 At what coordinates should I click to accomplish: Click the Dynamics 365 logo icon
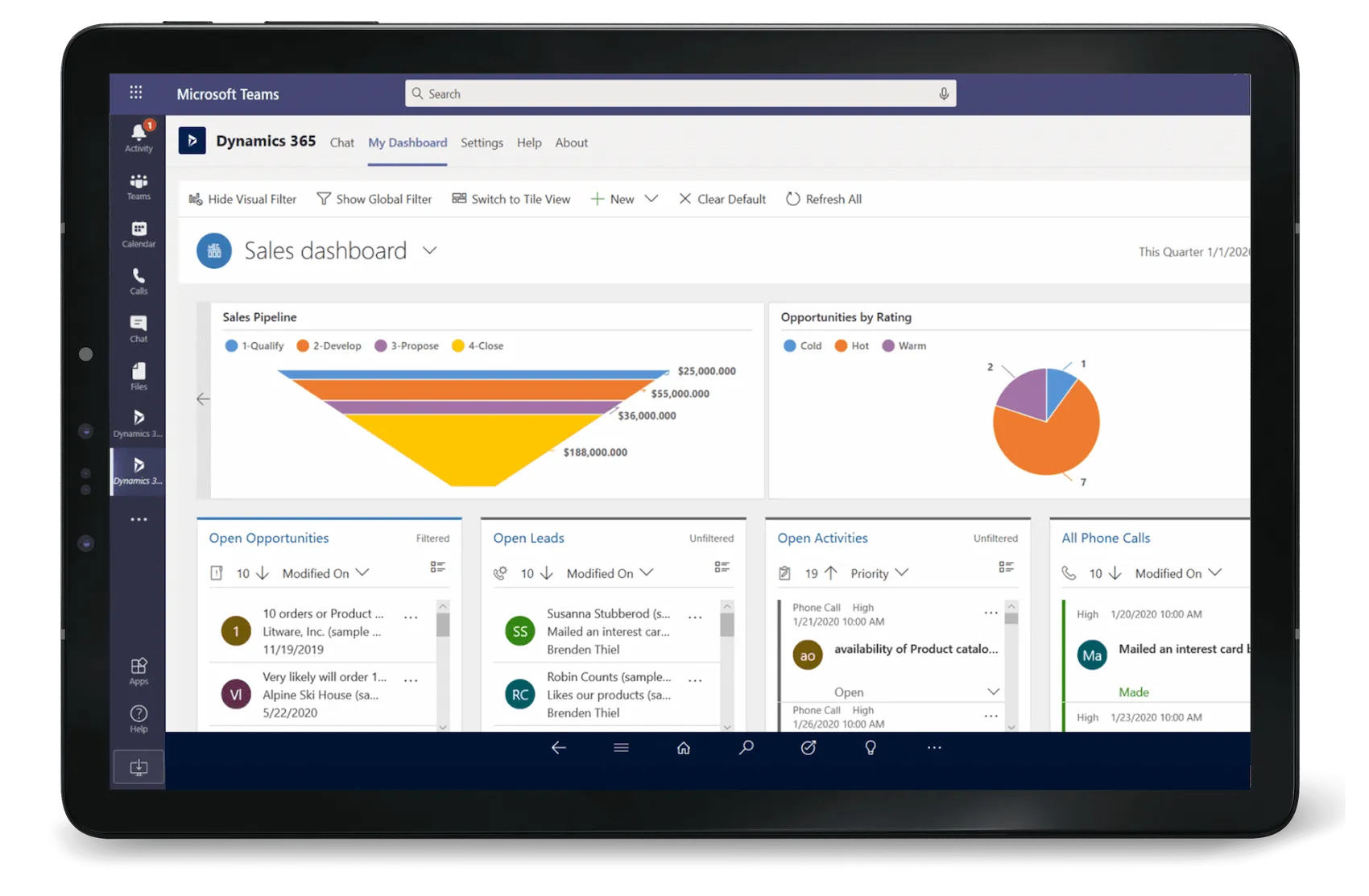pos(192,141)
